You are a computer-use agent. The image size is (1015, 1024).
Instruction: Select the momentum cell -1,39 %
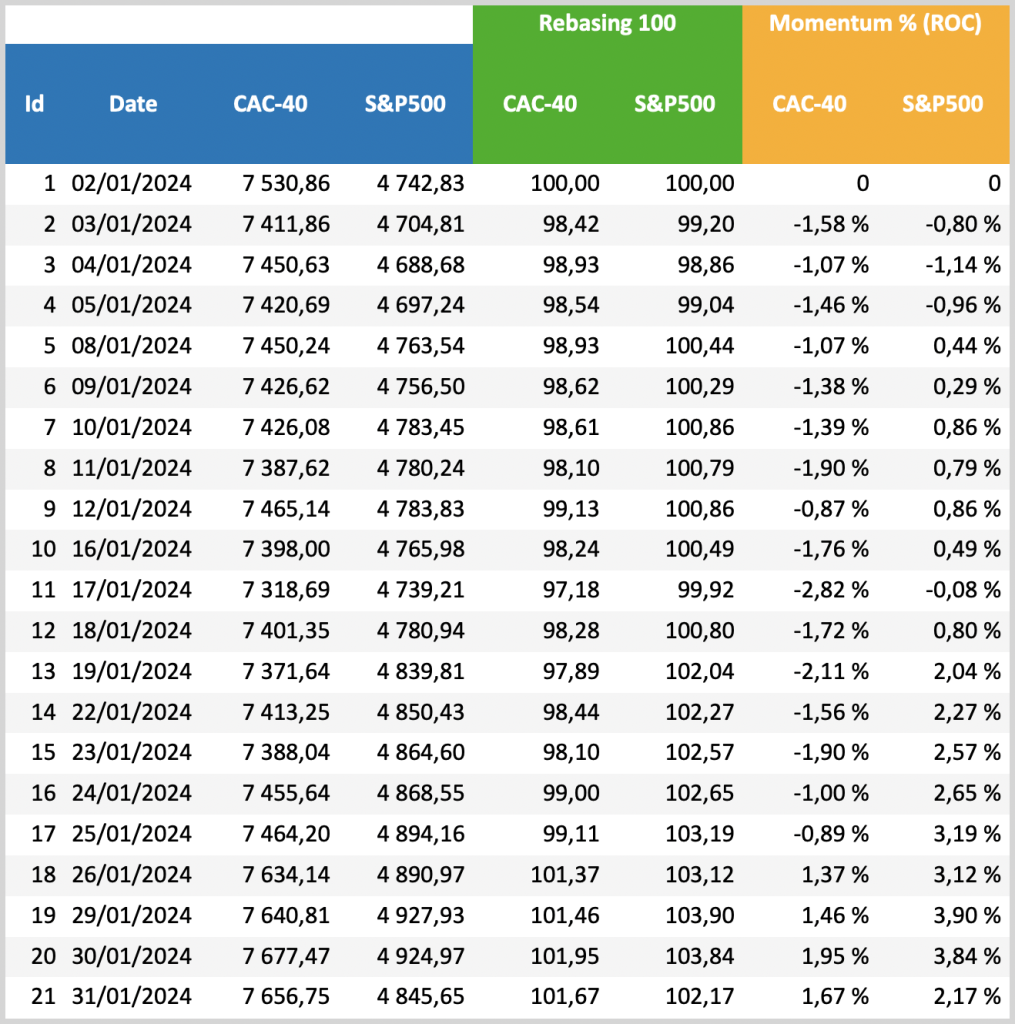[831, 428]
